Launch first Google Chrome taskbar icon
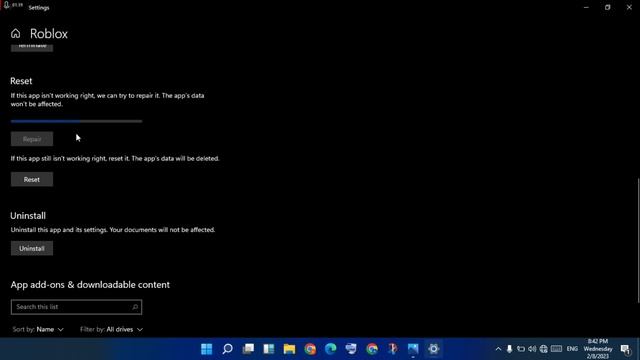640x360 pixels. tap(310, 349)
